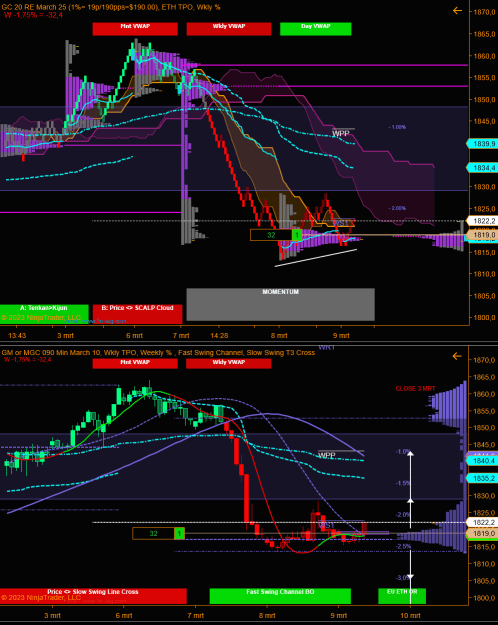Viewport: 498px width, 625px height.
Task: Click the Wkly VWAP button in bottom chart
Action: point(228,364)
